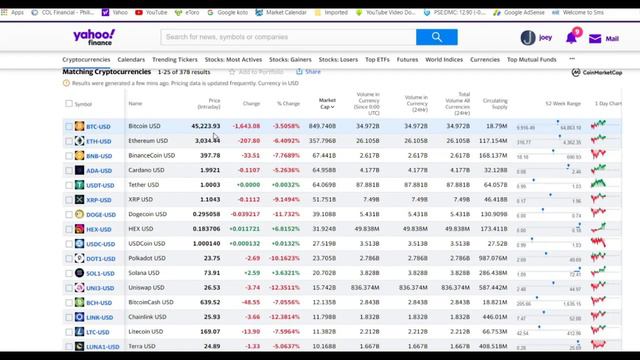640x360 pixels.
Task: Focus the news and symbols search field
Action: click(289, 37)
